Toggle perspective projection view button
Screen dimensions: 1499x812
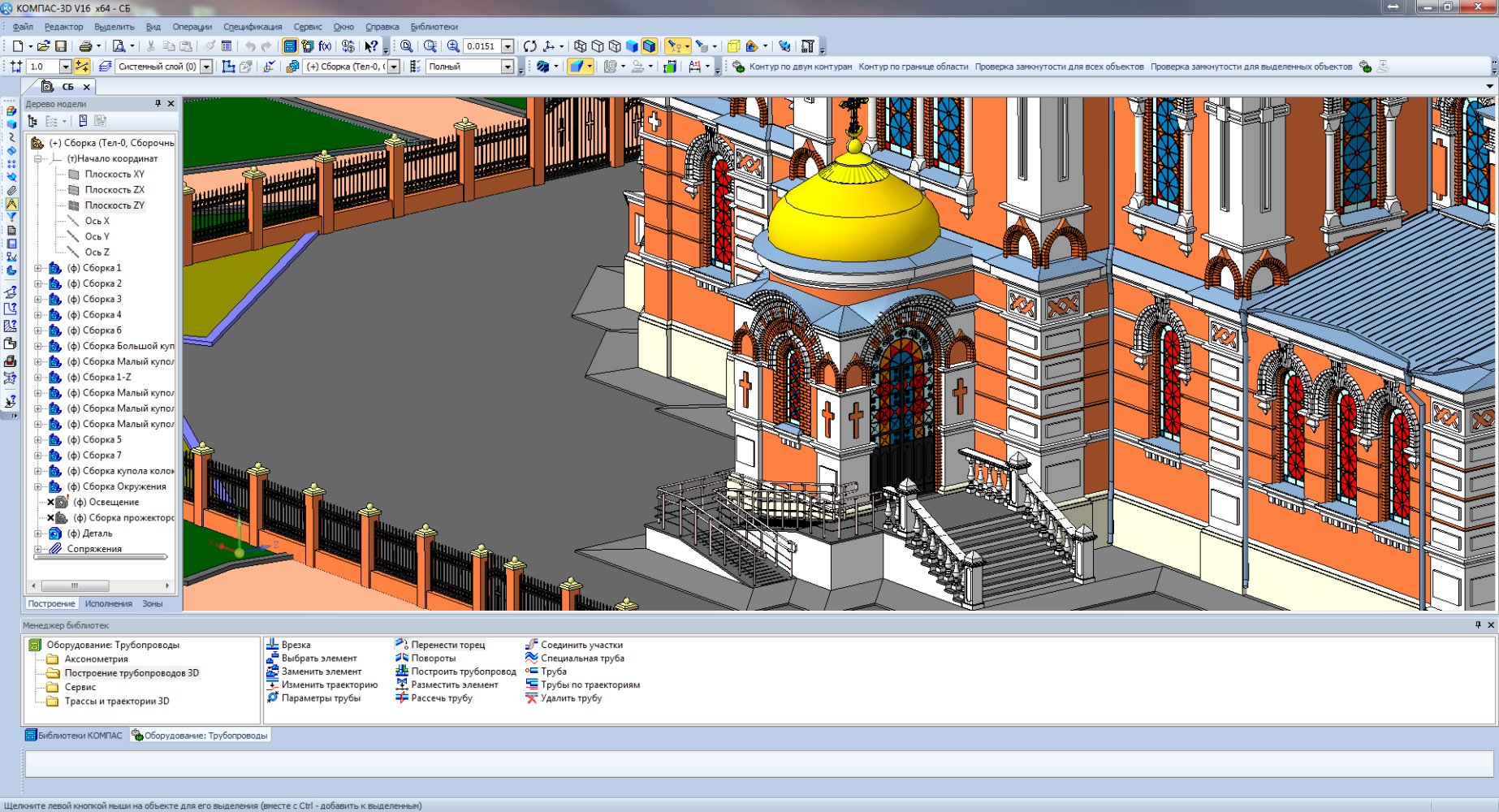733,46
